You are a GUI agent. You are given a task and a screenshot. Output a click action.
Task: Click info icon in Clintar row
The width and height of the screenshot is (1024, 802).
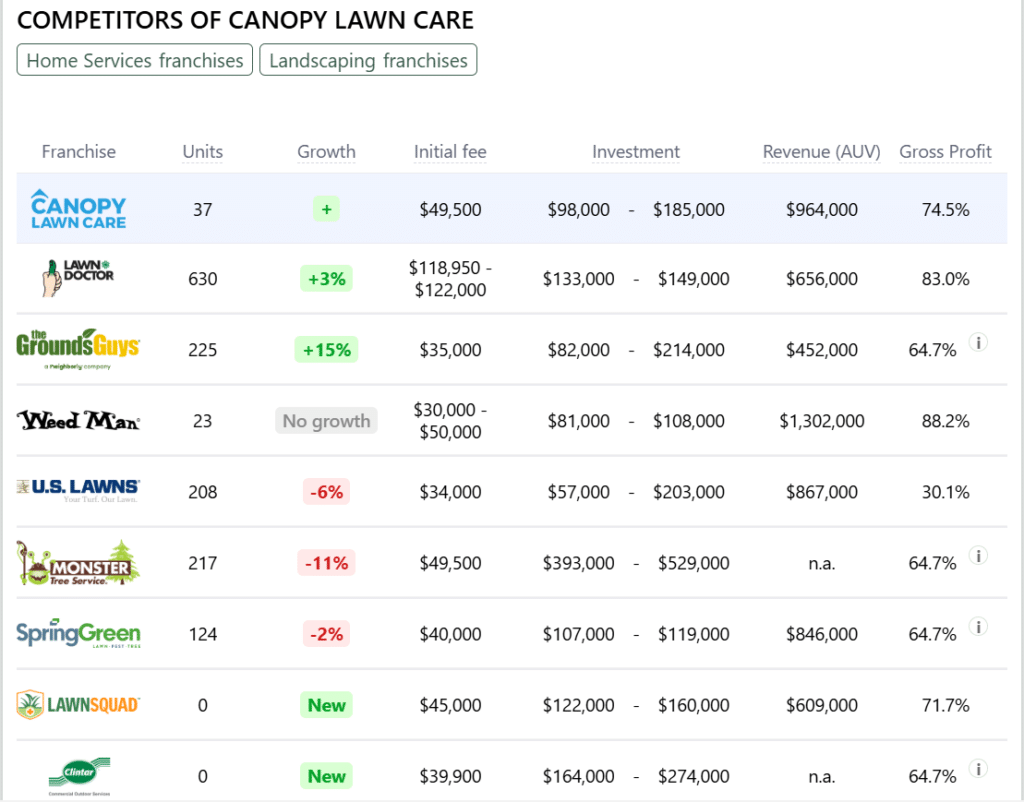[978, 769]
